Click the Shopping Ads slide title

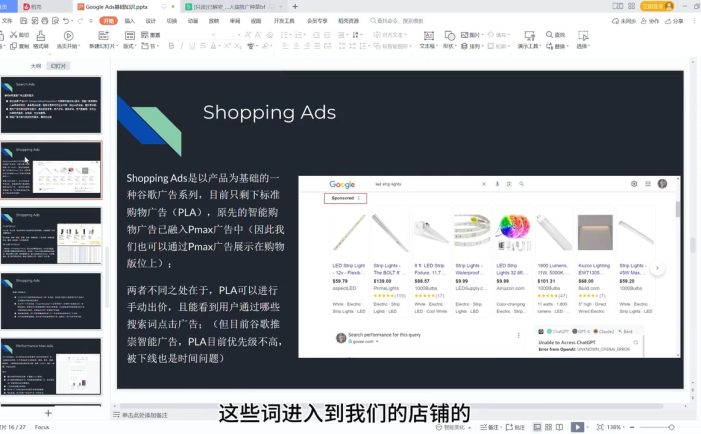click(270, 112)
